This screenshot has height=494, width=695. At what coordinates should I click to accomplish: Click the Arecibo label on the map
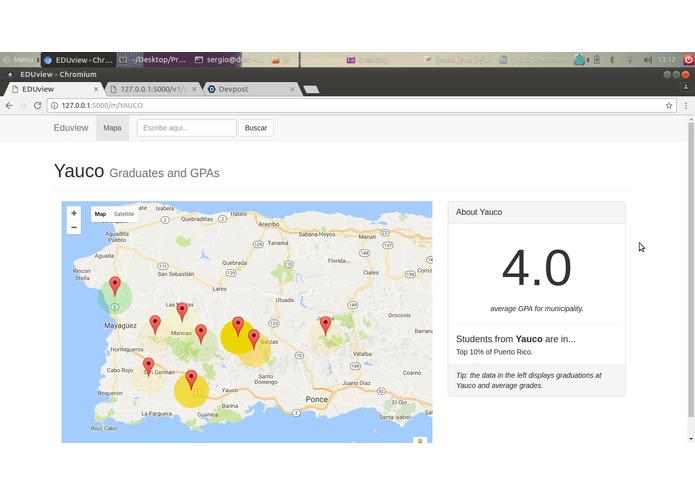(269, 224)
